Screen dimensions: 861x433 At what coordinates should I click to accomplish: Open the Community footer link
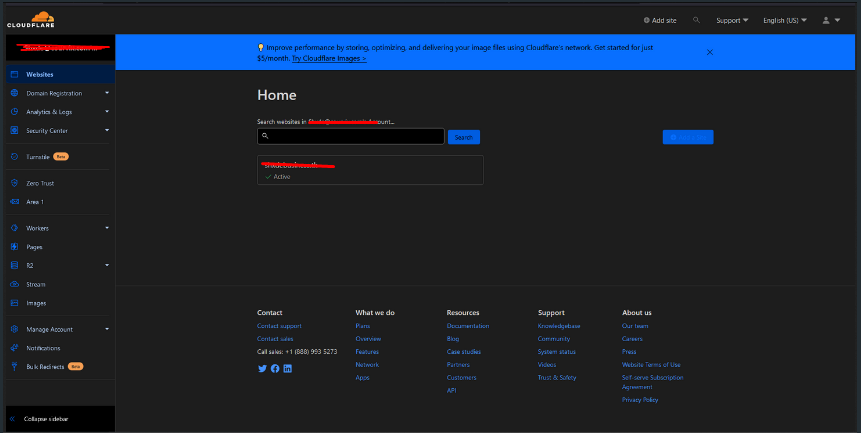tap(554, 339)
